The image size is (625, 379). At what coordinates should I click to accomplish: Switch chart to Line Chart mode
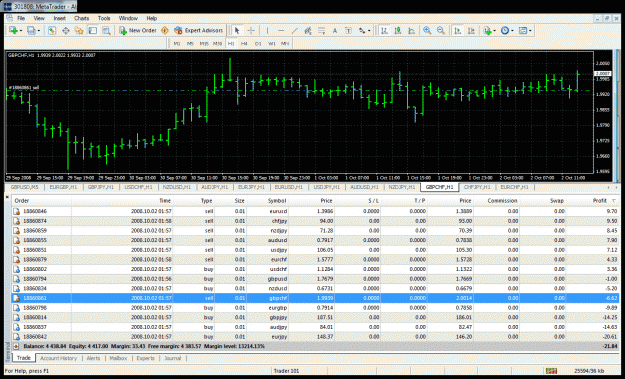411,30
